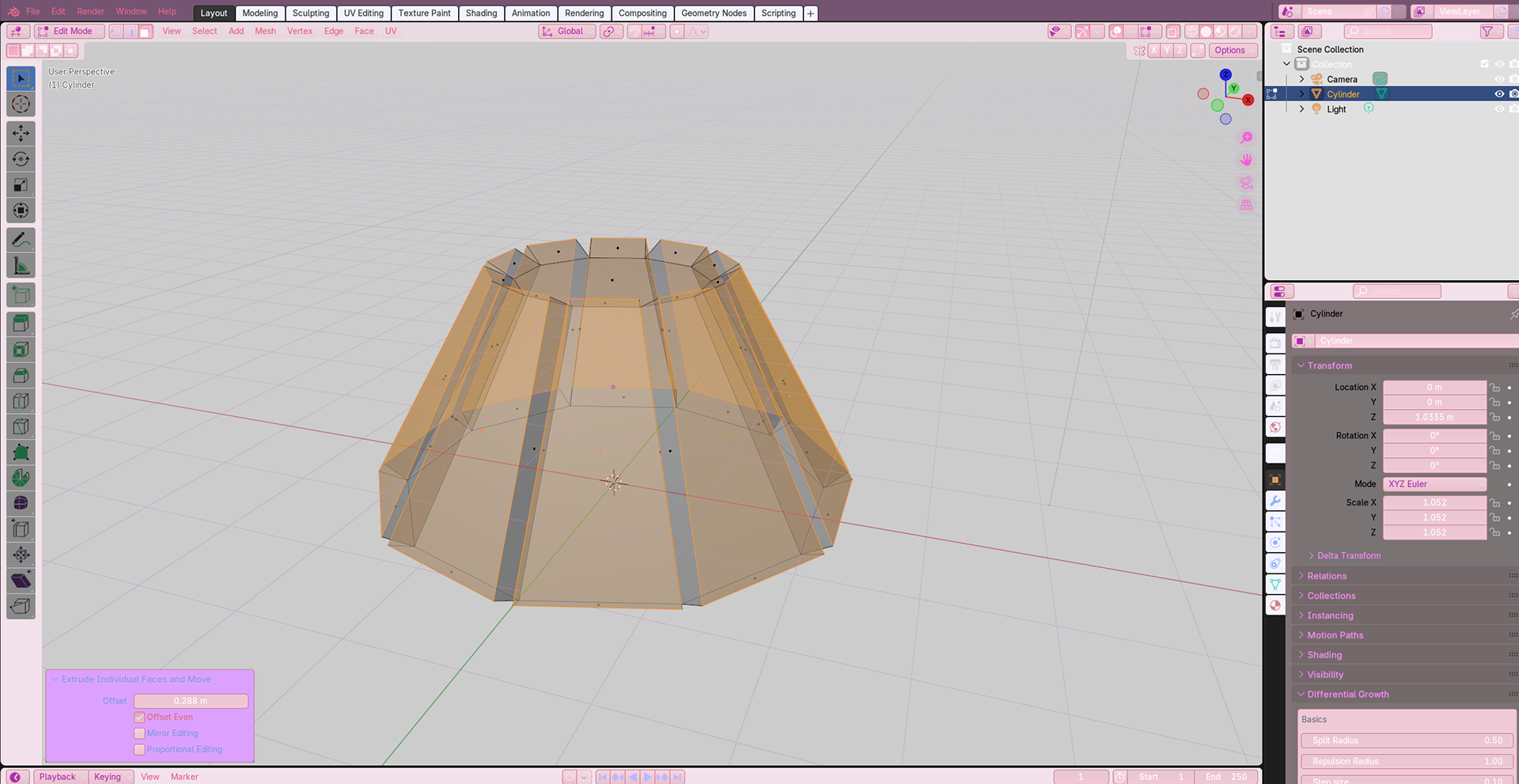The width and height of the screenshot is (1519, 784).
Task: Add a new workspace with plus button
Action: point(810,13)
